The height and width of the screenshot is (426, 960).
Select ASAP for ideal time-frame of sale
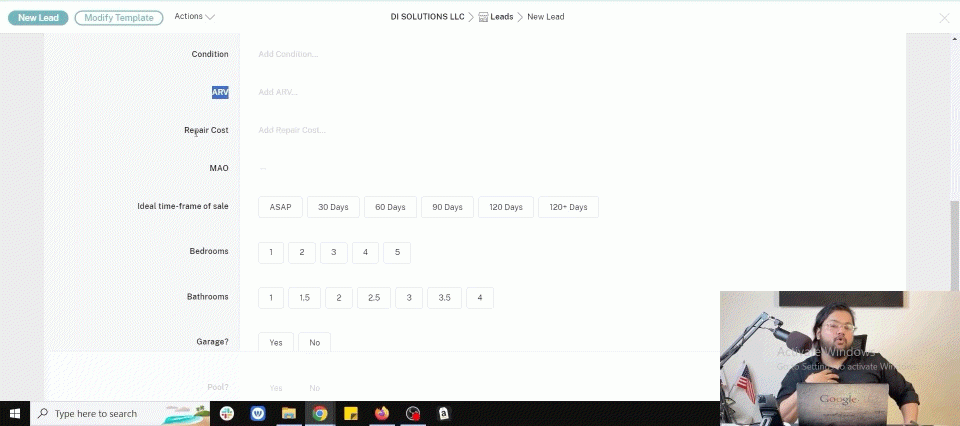tap(279, 207)
